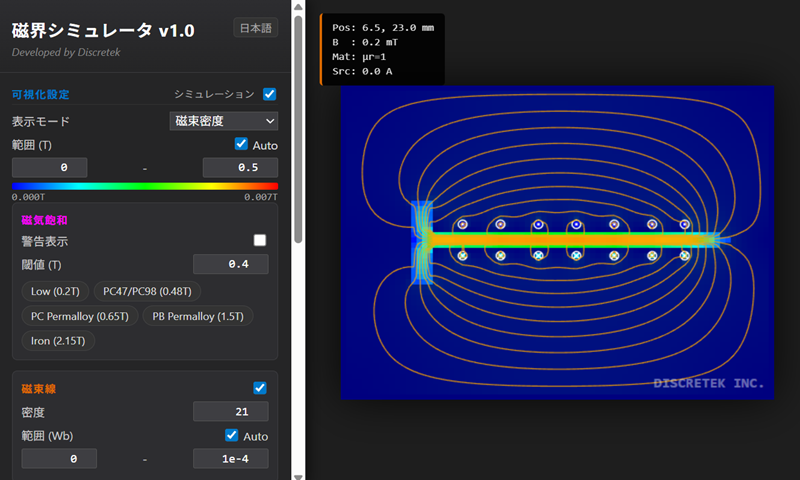Click the 閾値 (T) field showing 0.4
The height and width of the screenshot is (480, 800).
tap(231, 264)
